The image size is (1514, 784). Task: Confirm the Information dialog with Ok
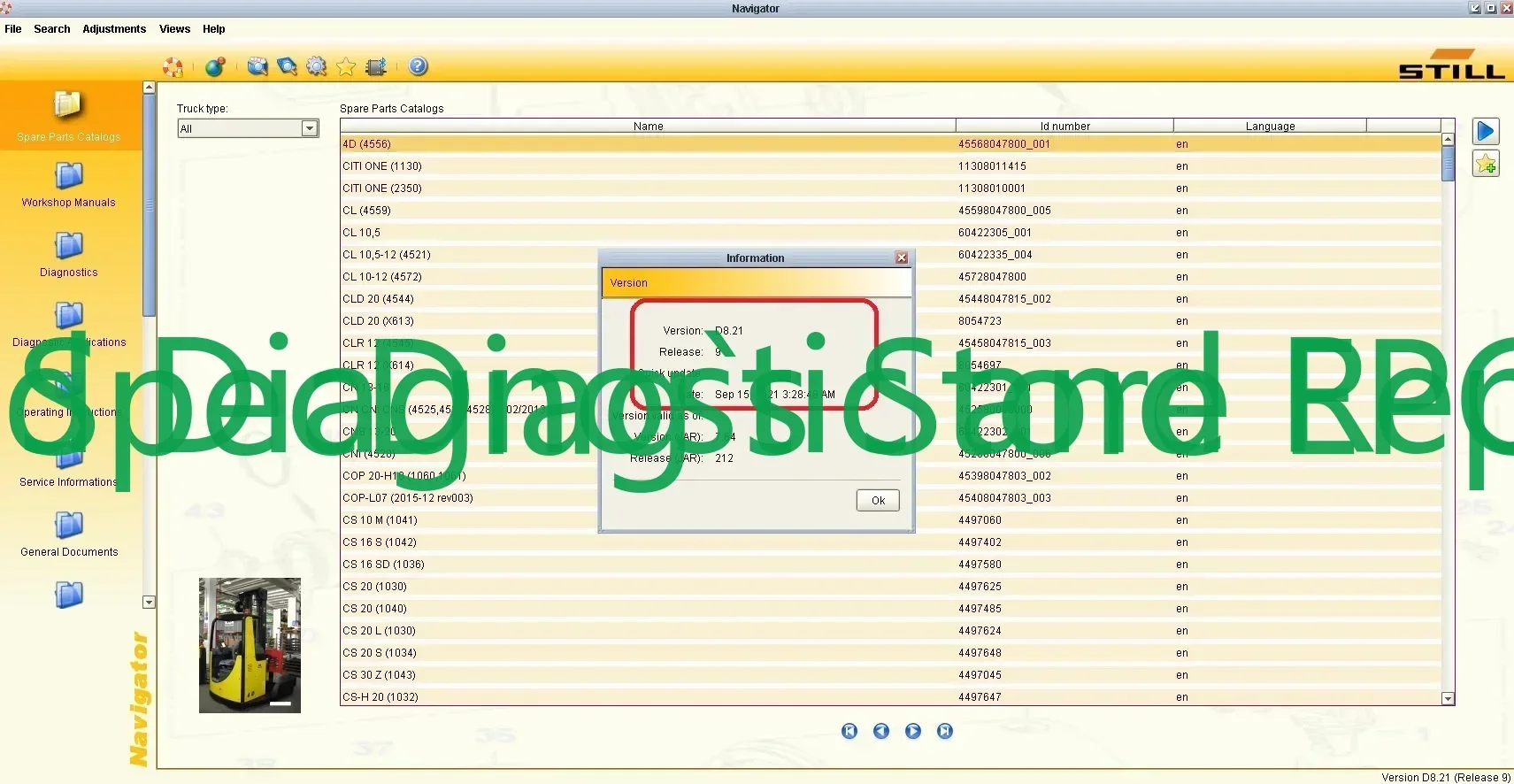pyautogui.click(x=878, y=500)
